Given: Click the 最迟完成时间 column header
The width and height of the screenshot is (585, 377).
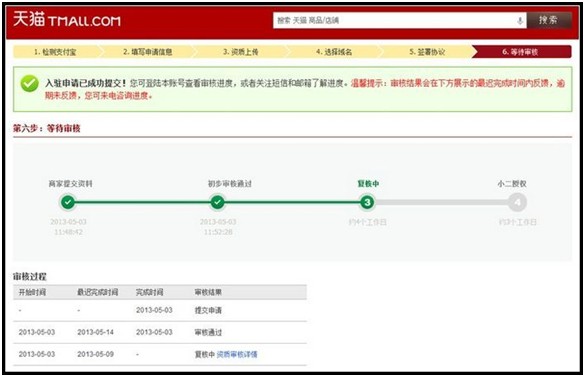Looking at the screenshot, I should 98,292.
